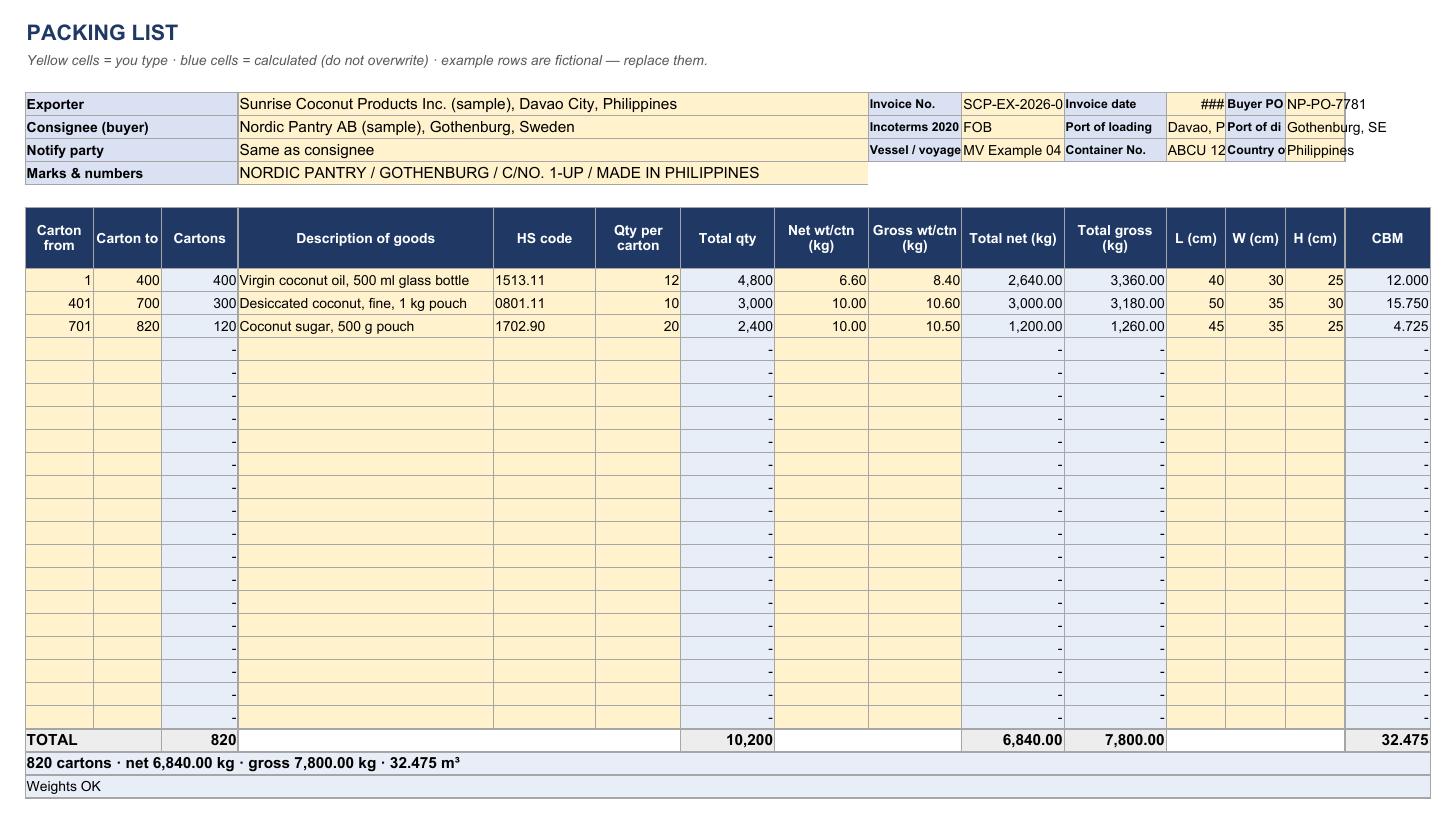Click the 'CBM' column header
The image size is (1455, 823).
click(x=1388, y=238)
